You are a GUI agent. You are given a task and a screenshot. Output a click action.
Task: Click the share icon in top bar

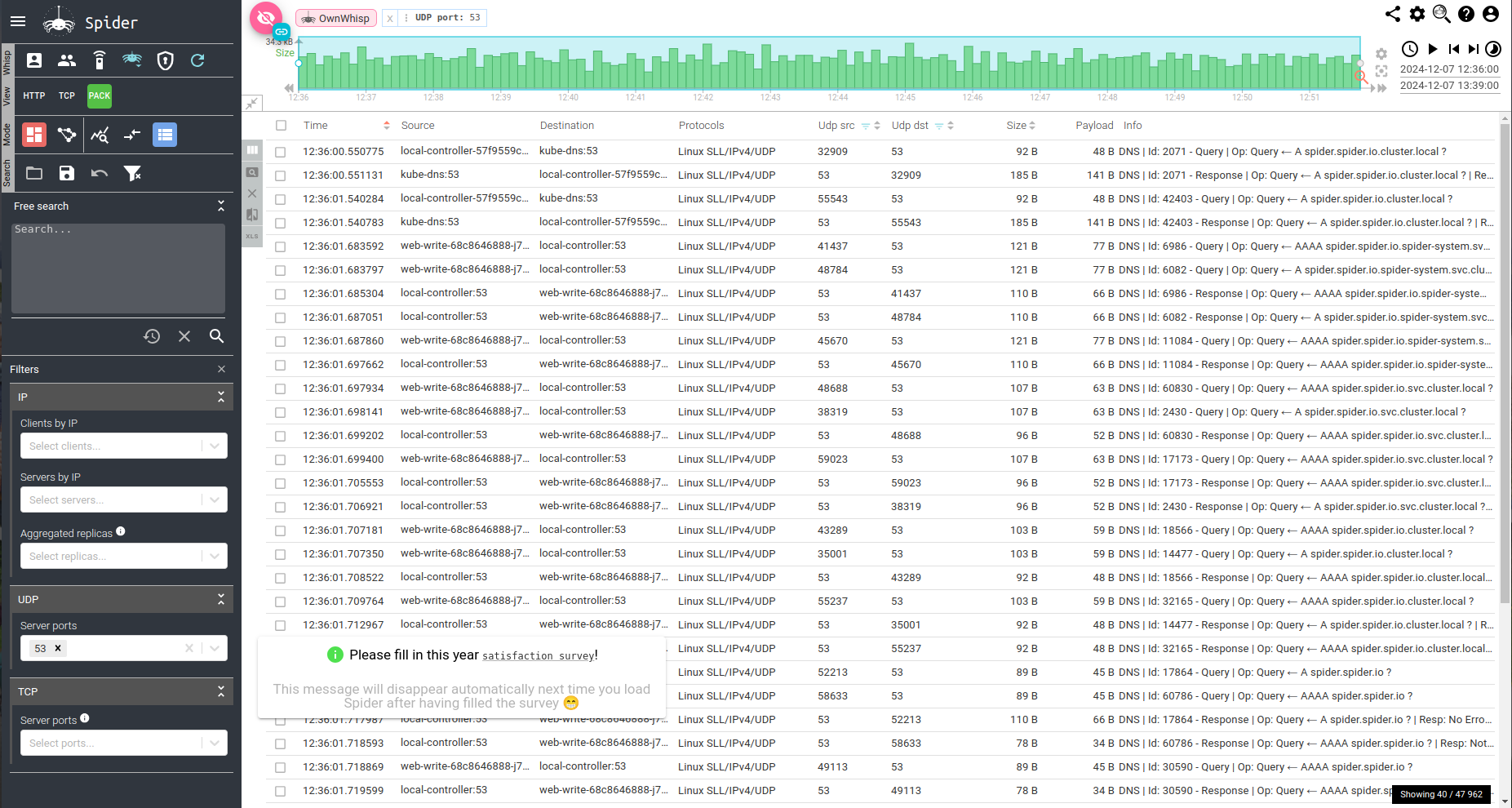(1393, 14)
